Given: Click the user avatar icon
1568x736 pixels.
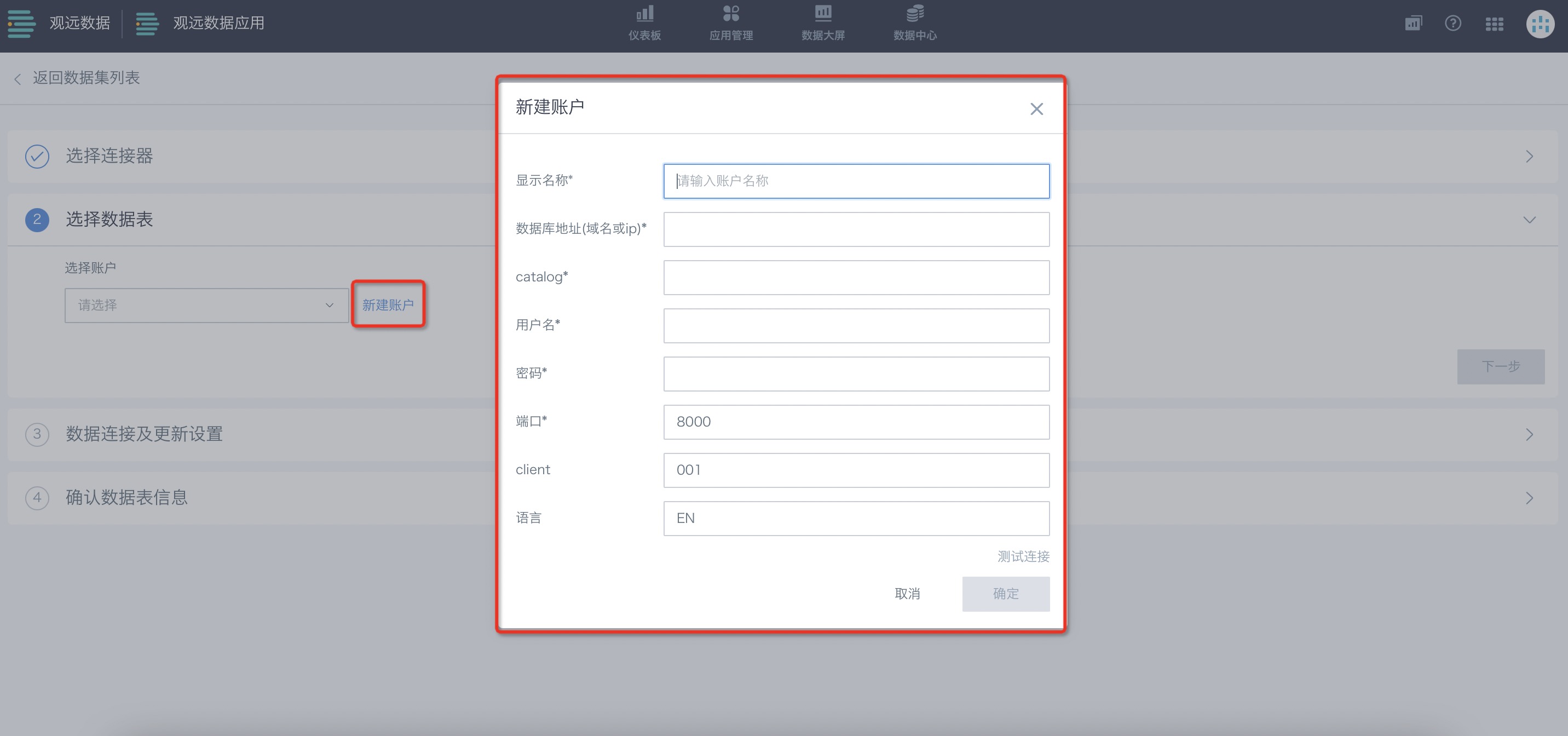Looking at the screenshot, I should click(x=1541, y=24).
